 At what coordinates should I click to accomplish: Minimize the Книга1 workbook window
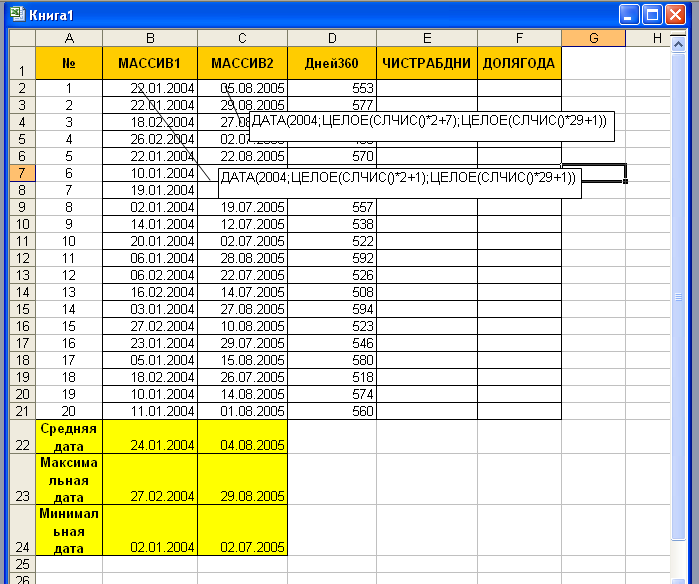[629, 15]
